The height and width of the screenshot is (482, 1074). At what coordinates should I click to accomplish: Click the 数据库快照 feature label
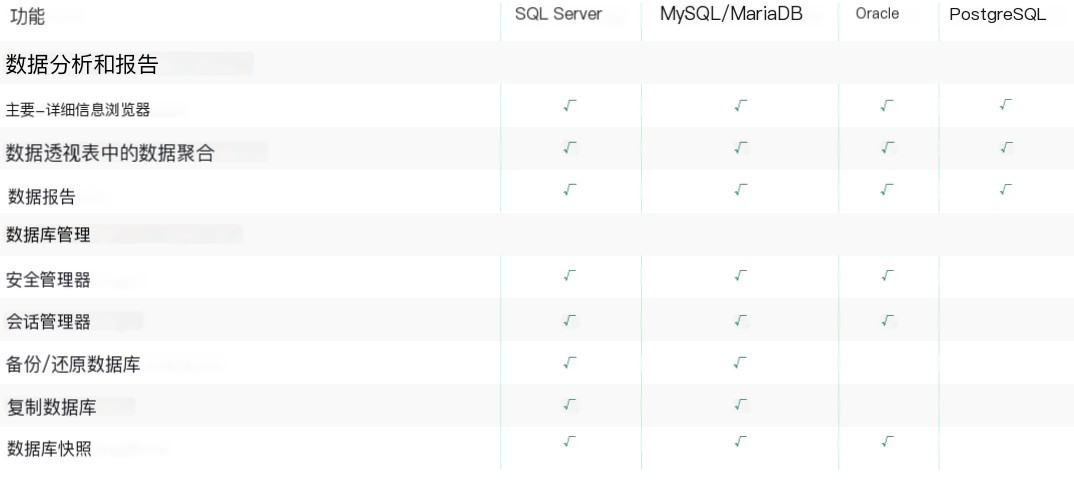(x=49, y=449)
